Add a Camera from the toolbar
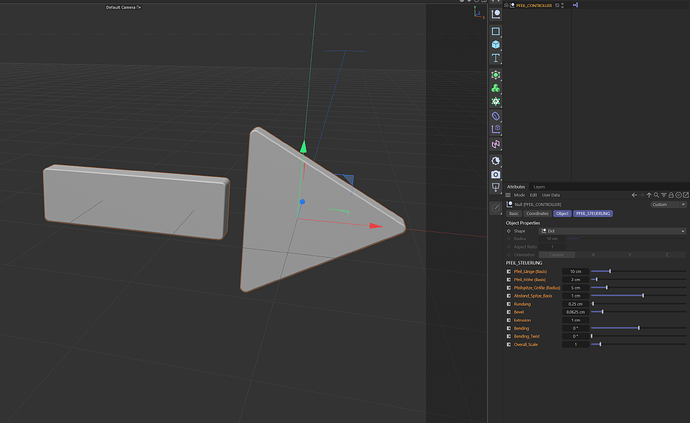Screen dimensions: 690x423 click(496, 174)
